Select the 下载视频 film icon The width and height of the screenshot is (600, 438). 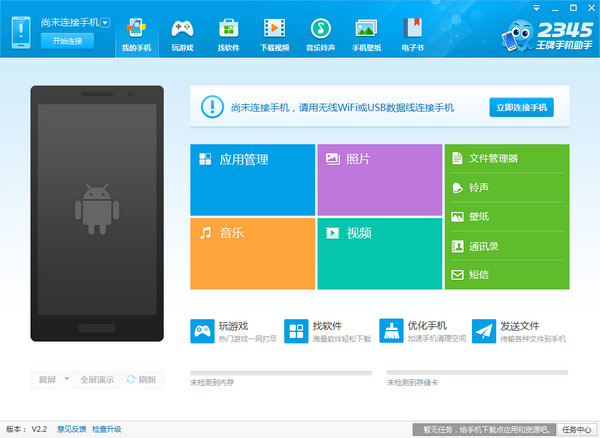[274, 28]
